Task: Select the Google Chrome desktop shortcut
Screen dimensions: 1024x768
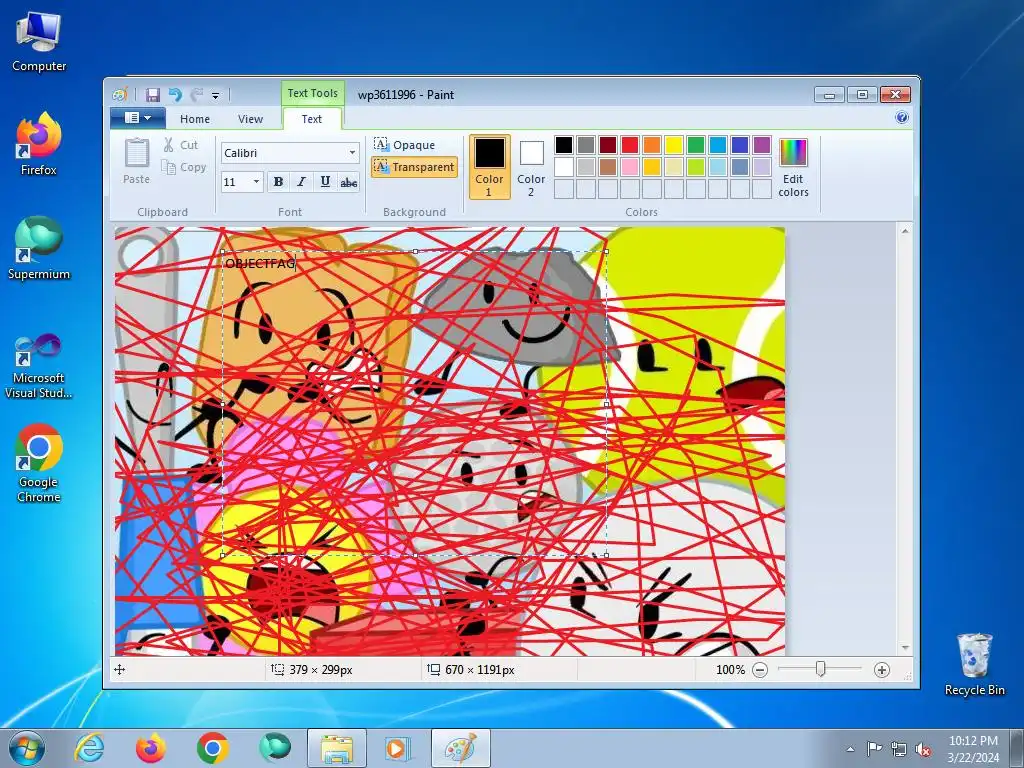Action: (x=39, y=462)
